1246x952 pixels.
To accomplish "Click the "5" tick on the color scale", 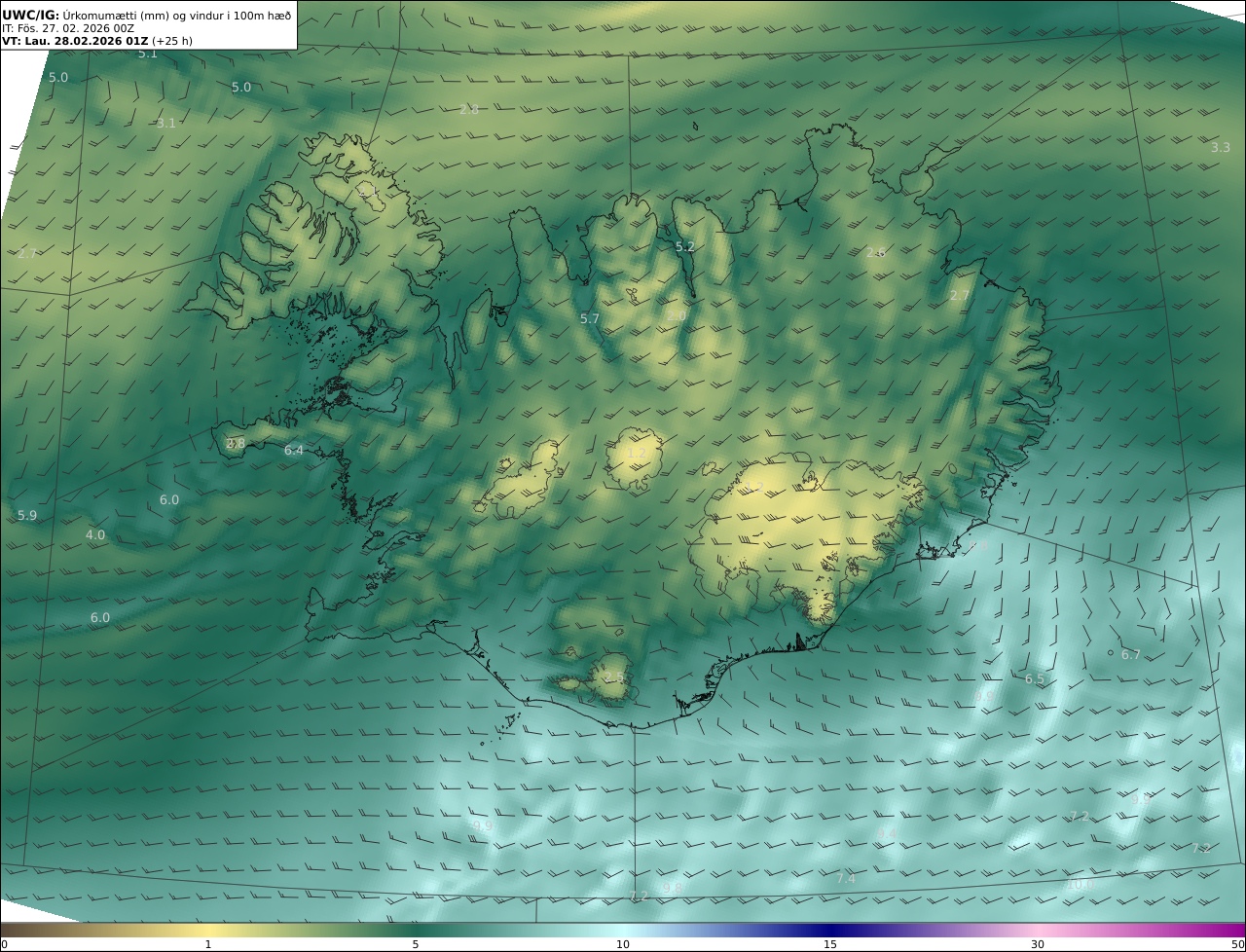I will [x=416, y=944].
